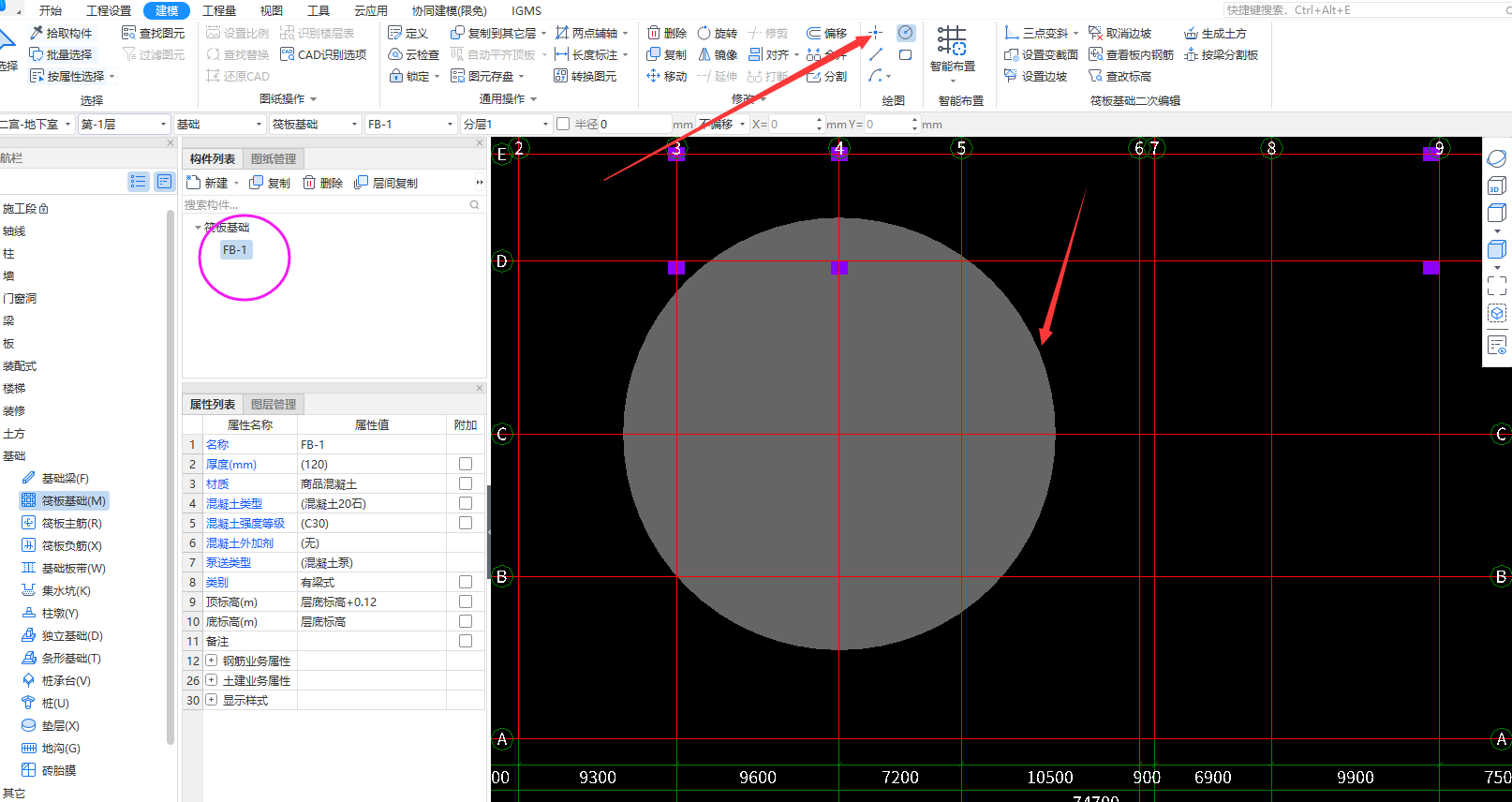The image size is (1512, 802).
Task: Click CAD识别选项 tool
Action: 323,54
